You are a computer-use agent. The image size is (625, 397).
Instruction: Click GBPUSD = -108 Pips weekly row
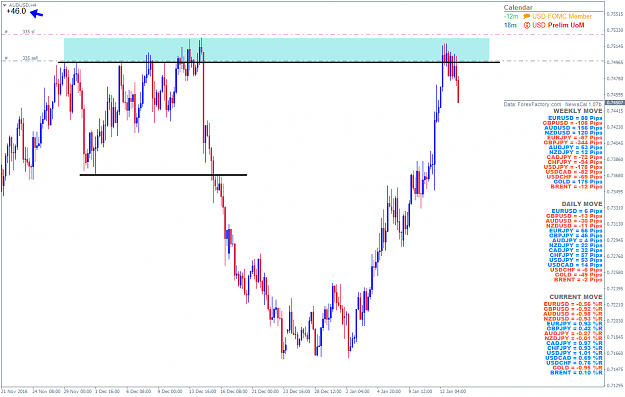[572, 123]
